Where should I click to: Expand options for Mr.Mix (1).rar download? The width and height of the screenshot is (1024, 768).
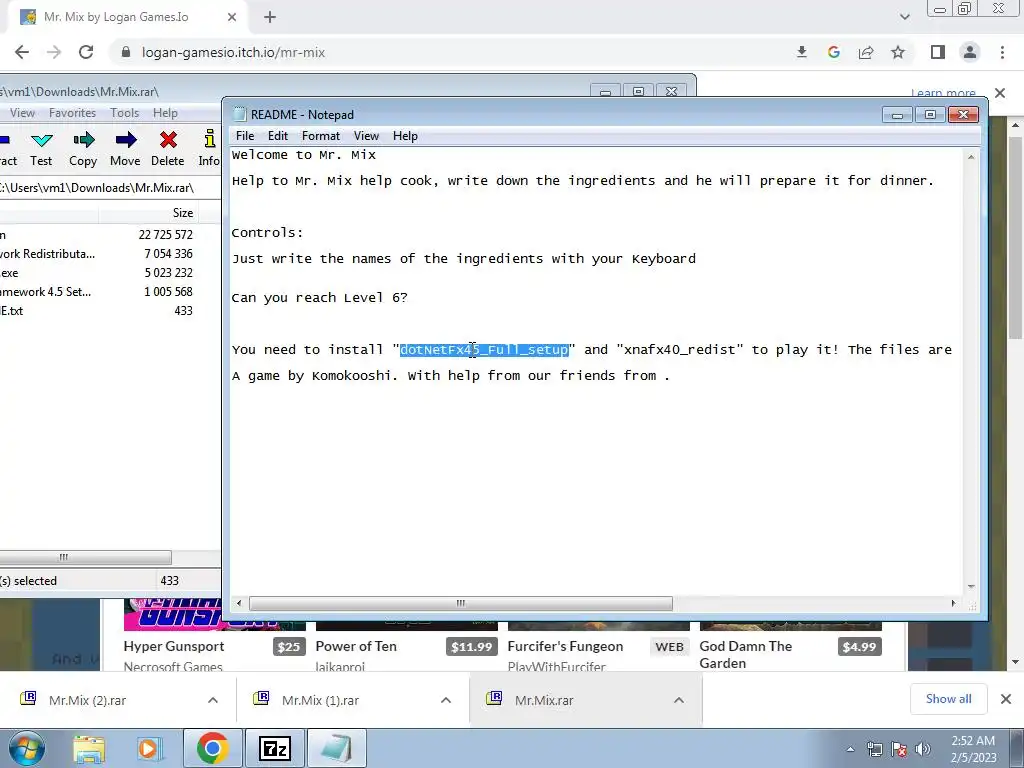click(x=446, y=700)
